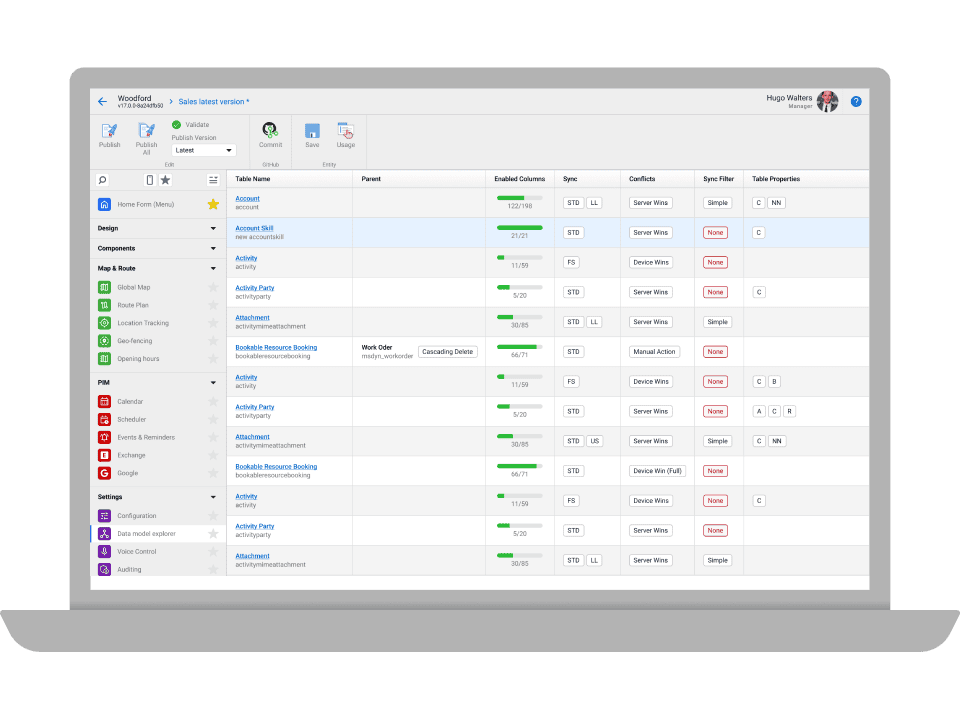Open the search field in the sidebar
The height and width of the screenshot is (720, 960).
(103, 180)
